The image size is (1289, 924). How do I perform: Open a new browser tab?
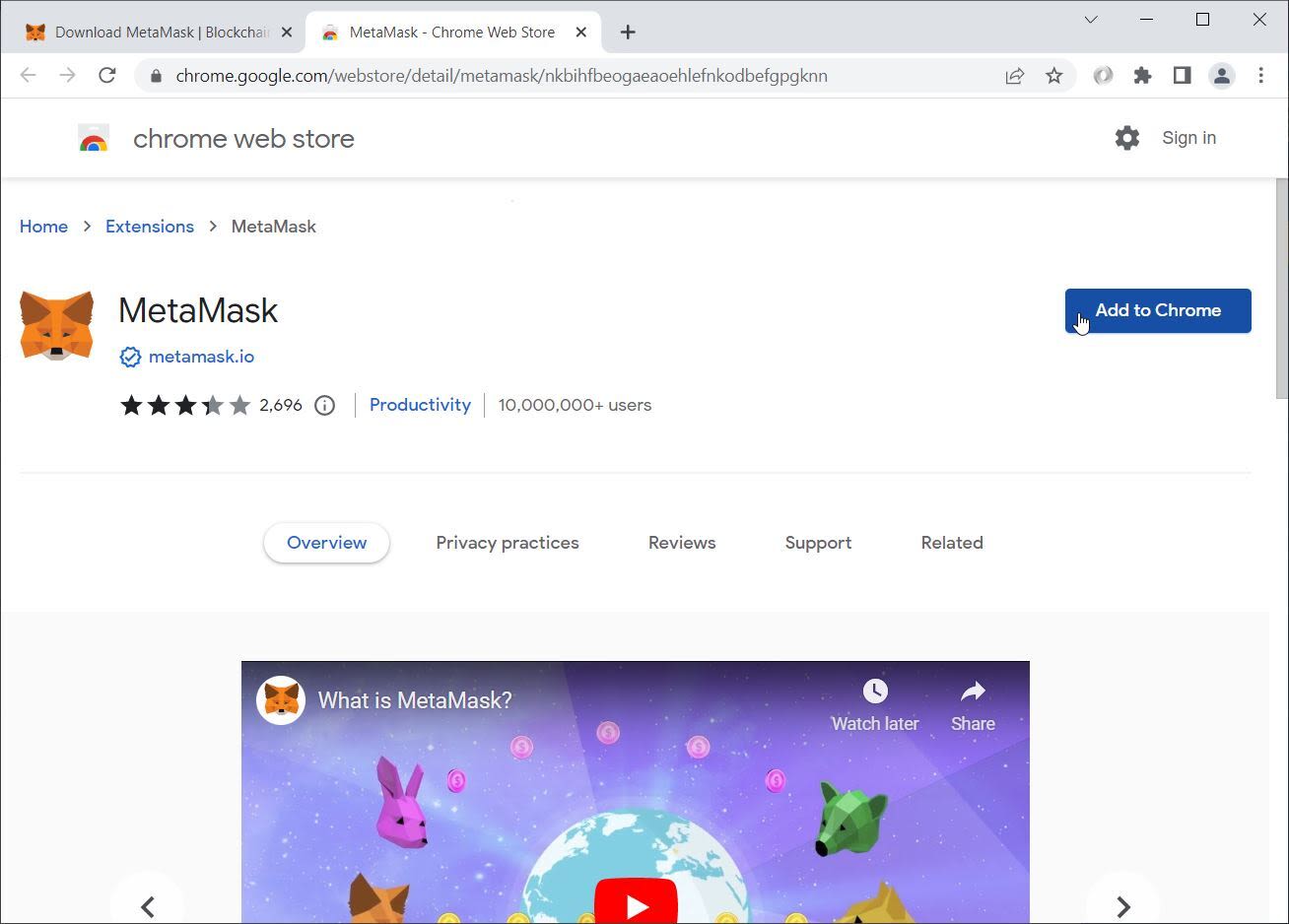pos(628,33)
